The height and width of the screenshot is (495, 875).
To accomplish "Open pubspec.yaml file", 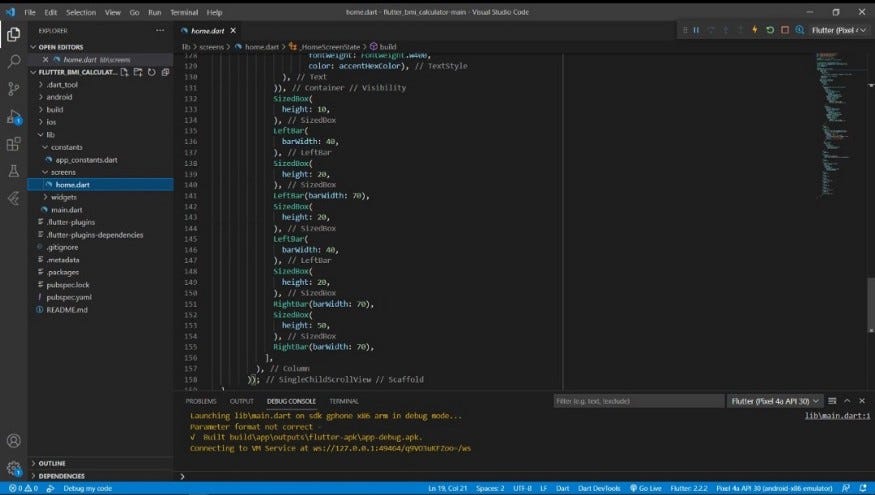I will point(69,297).
